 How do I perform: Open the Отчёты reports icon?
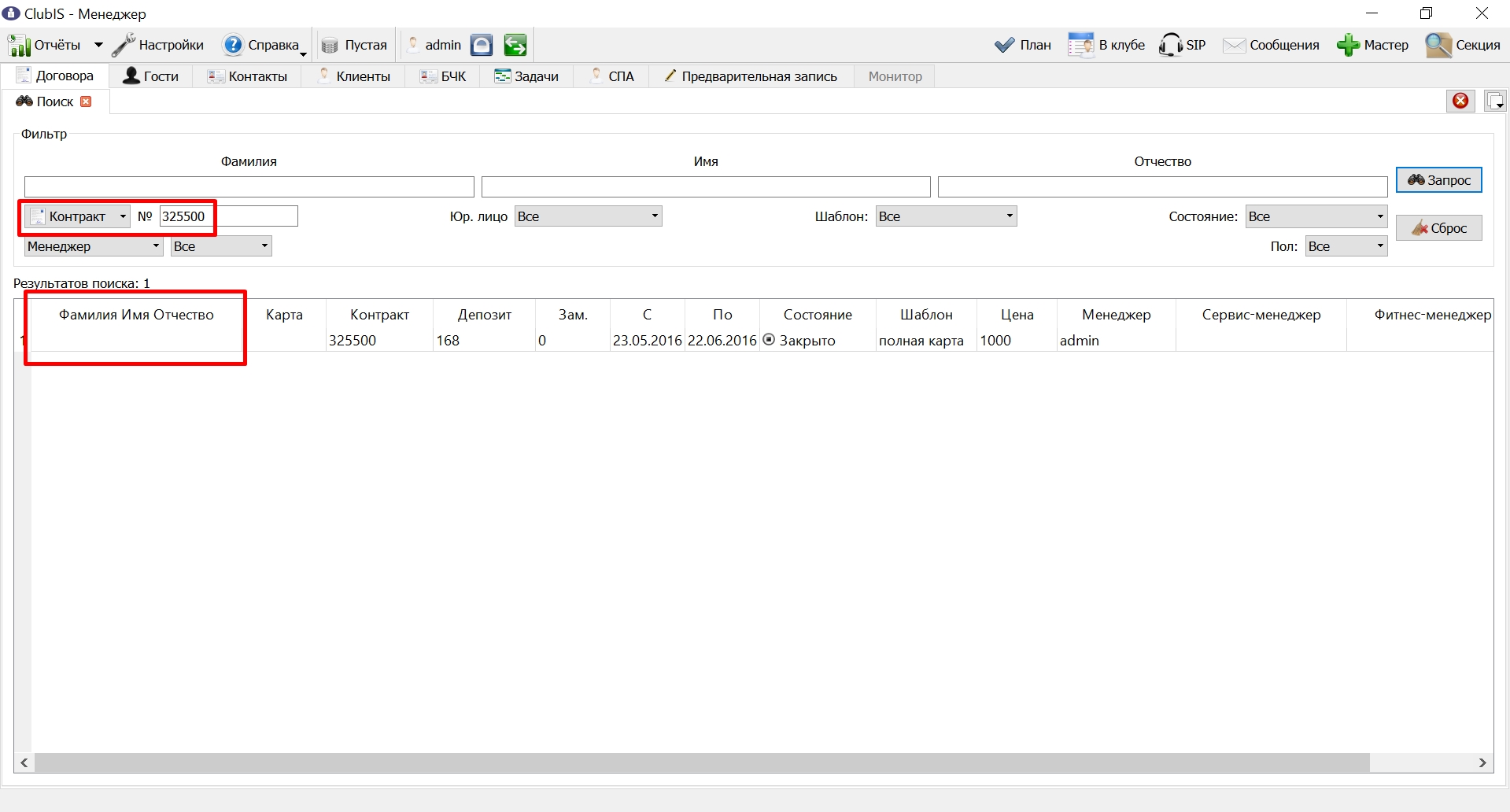click(19, 46)
